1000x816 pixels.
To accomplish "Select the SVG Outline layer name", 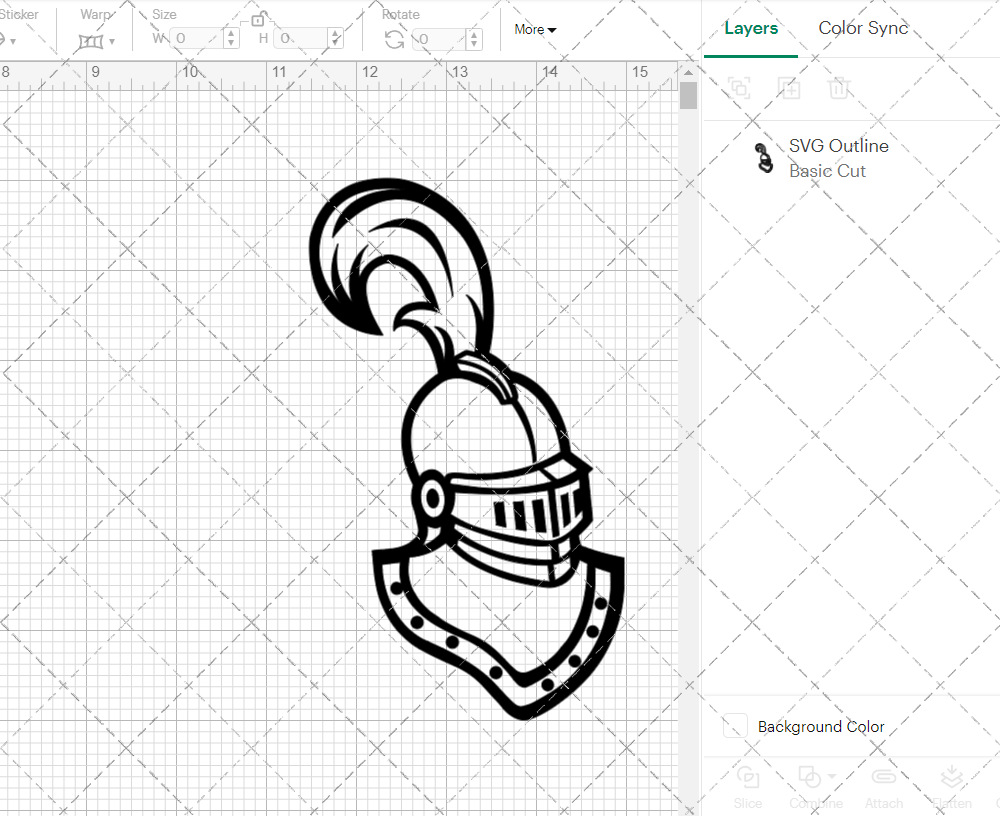I will click(x=839, y=145).
